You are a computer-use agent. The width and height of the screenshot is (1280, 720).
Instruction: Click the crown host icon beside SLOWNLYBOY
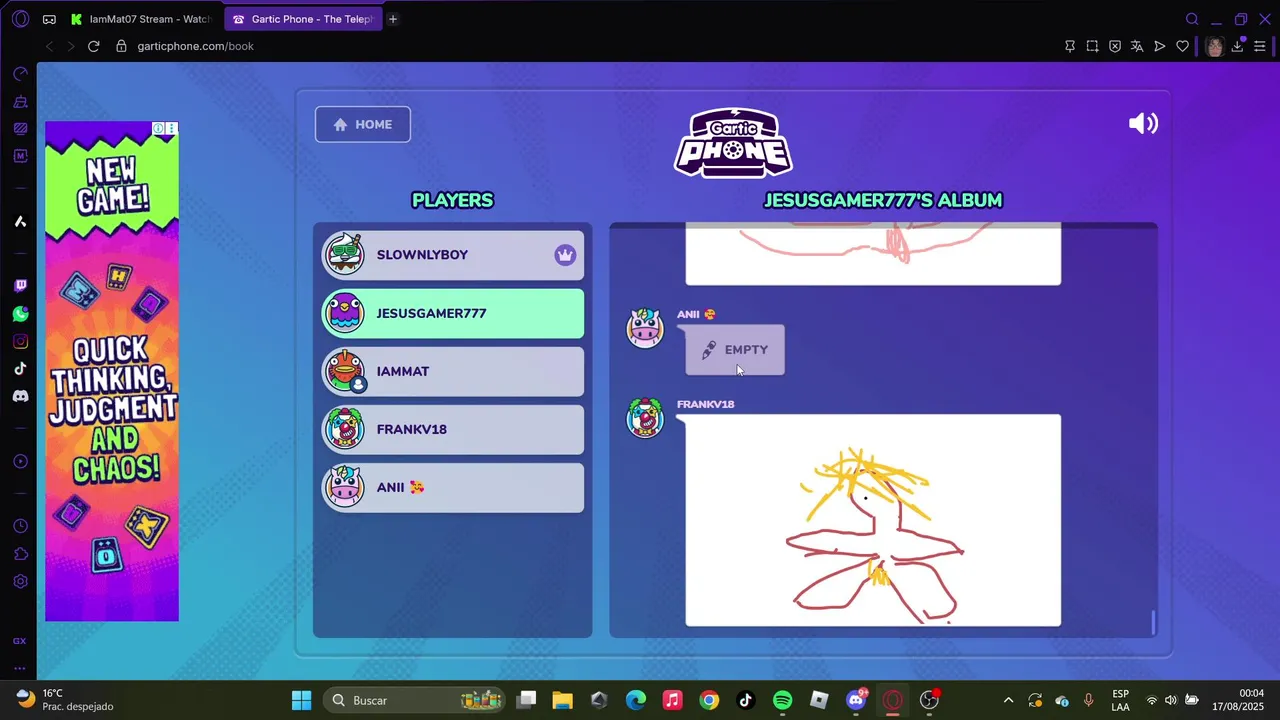[565, 255]
